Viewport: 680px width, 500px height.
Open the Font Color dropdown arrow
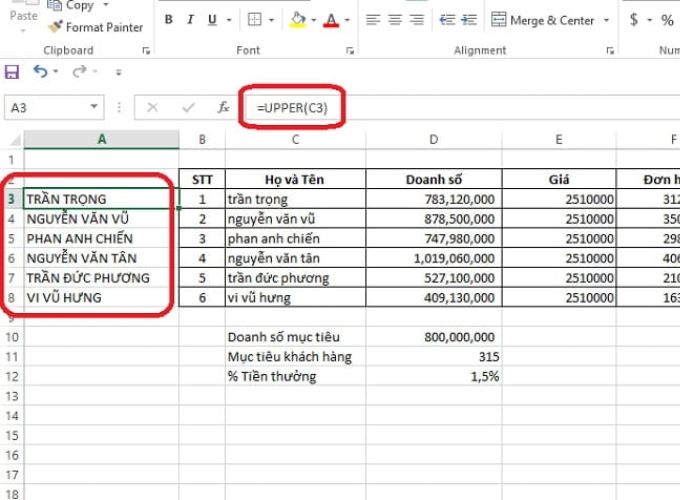(346, 20)
